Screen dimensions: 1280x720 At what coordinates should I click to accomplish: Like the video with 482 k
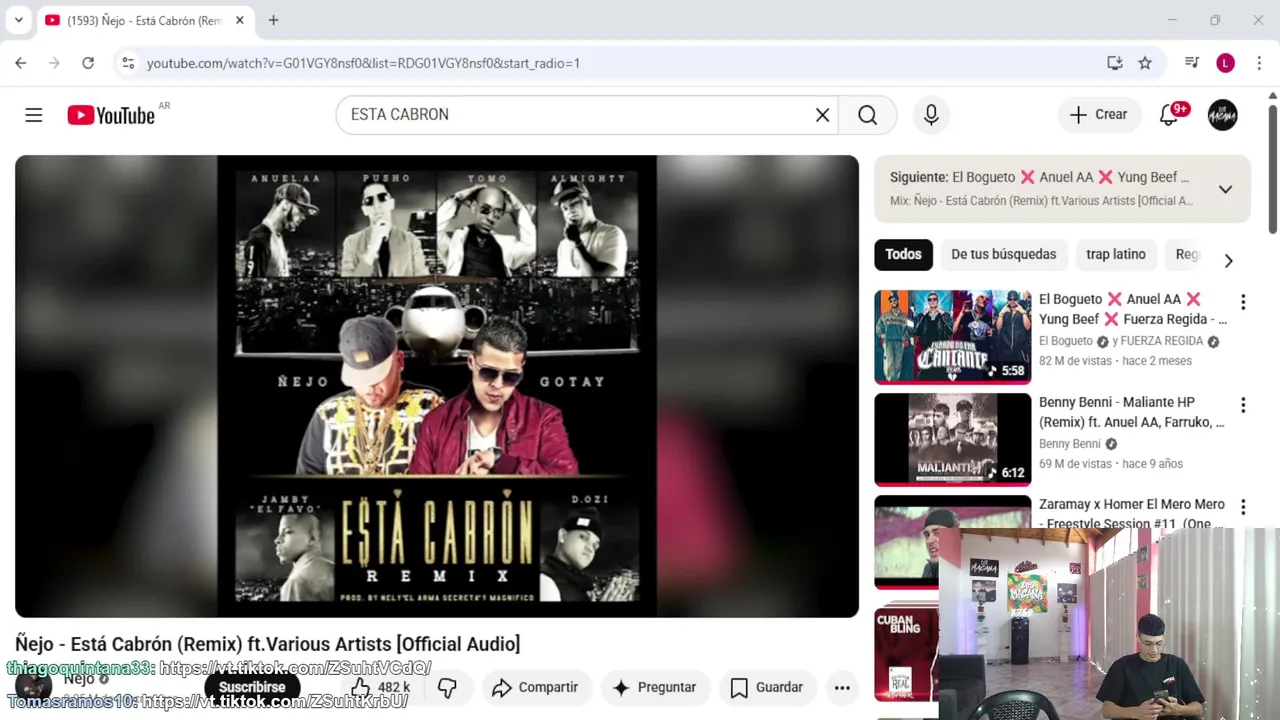tap(380, 687)
